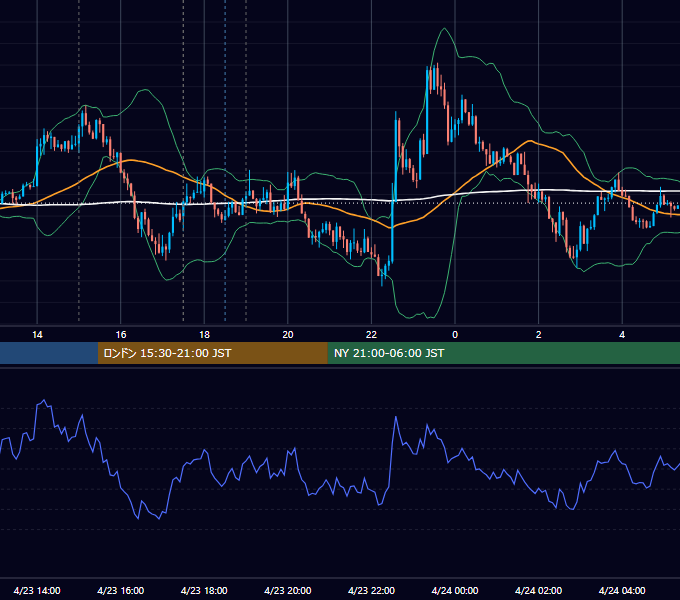Screen dimensions: 680x600
Task: Click the blue oscillator peak near 14:00
Action: 44,401
